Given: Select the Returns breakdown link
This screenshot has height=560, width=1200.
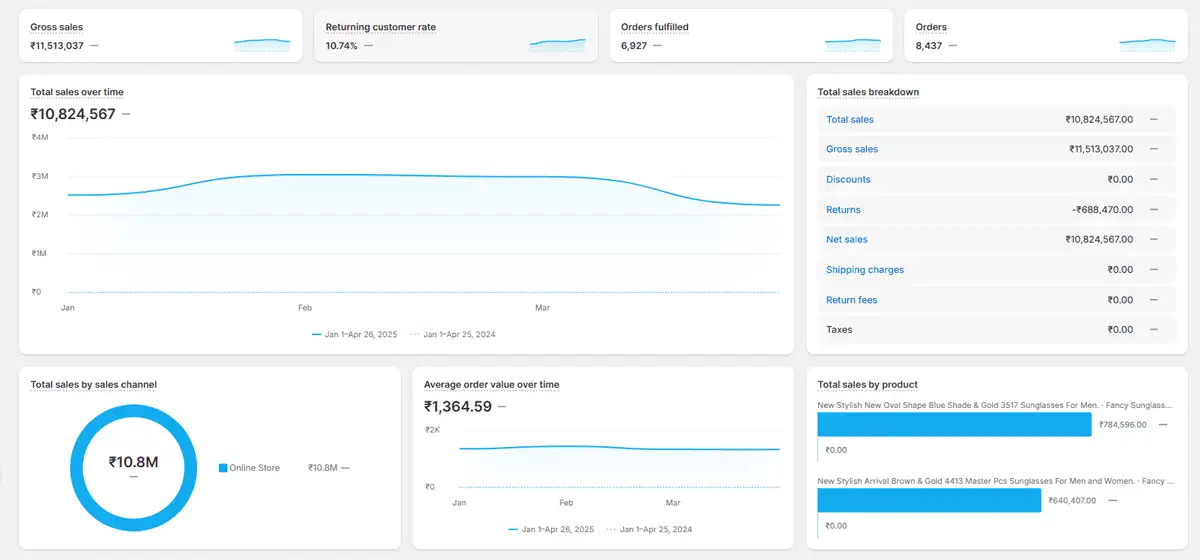Looking at the screenshot, I should tap(843, 210).
